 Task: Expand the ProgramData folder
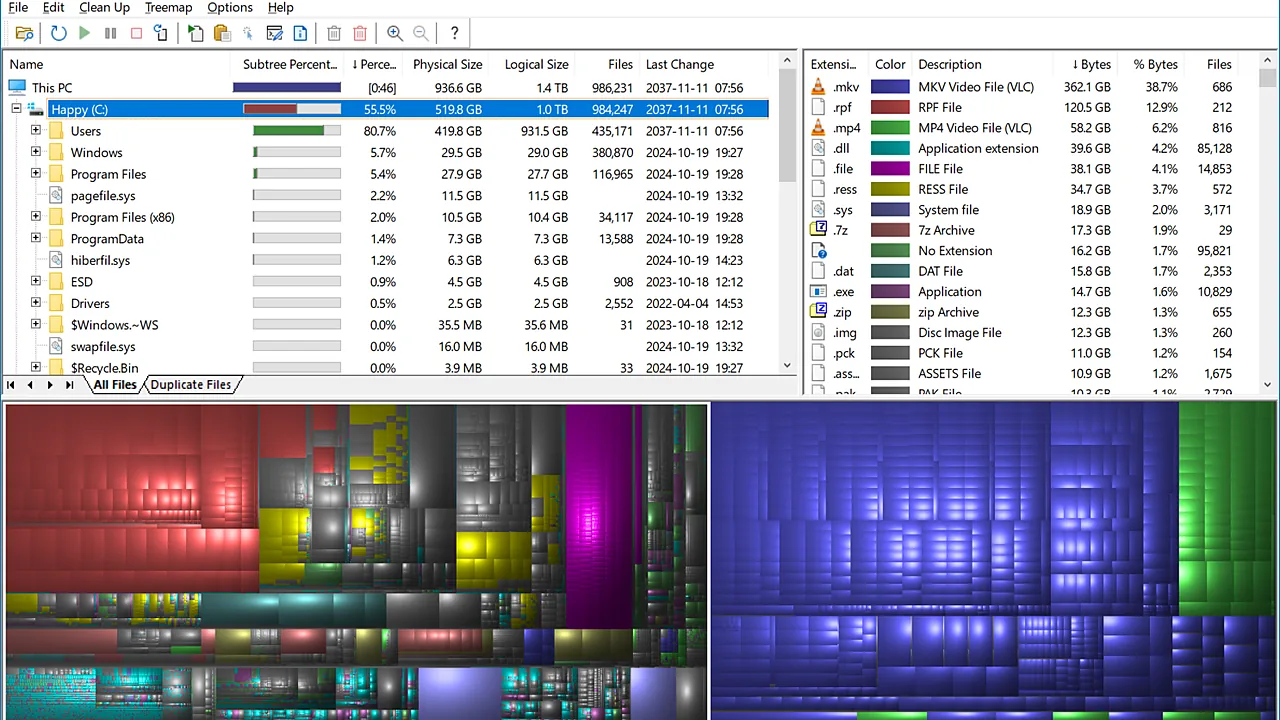[36, 238]
